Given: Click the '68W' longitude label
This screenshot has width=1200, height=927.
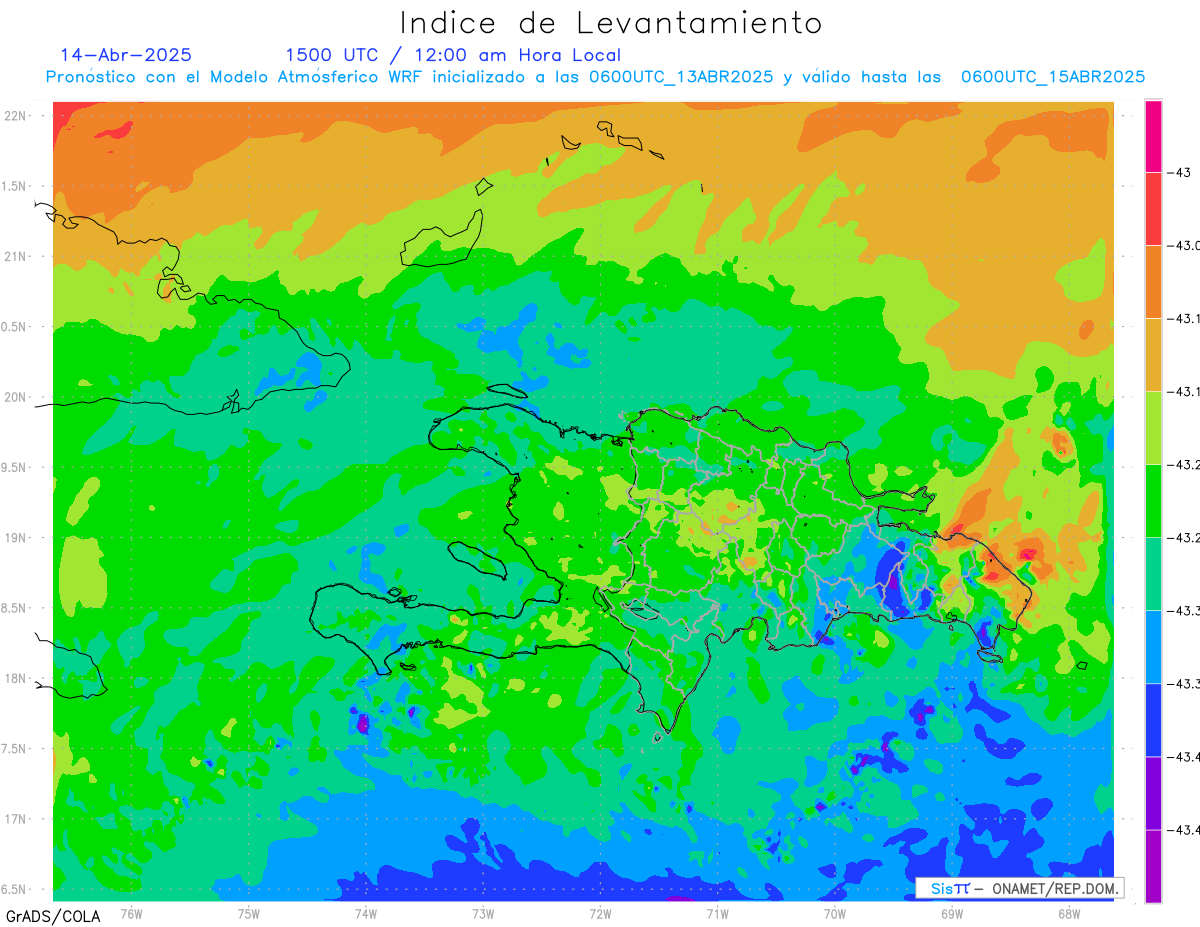Looking at the screenshot, I should coord(1068,914).
